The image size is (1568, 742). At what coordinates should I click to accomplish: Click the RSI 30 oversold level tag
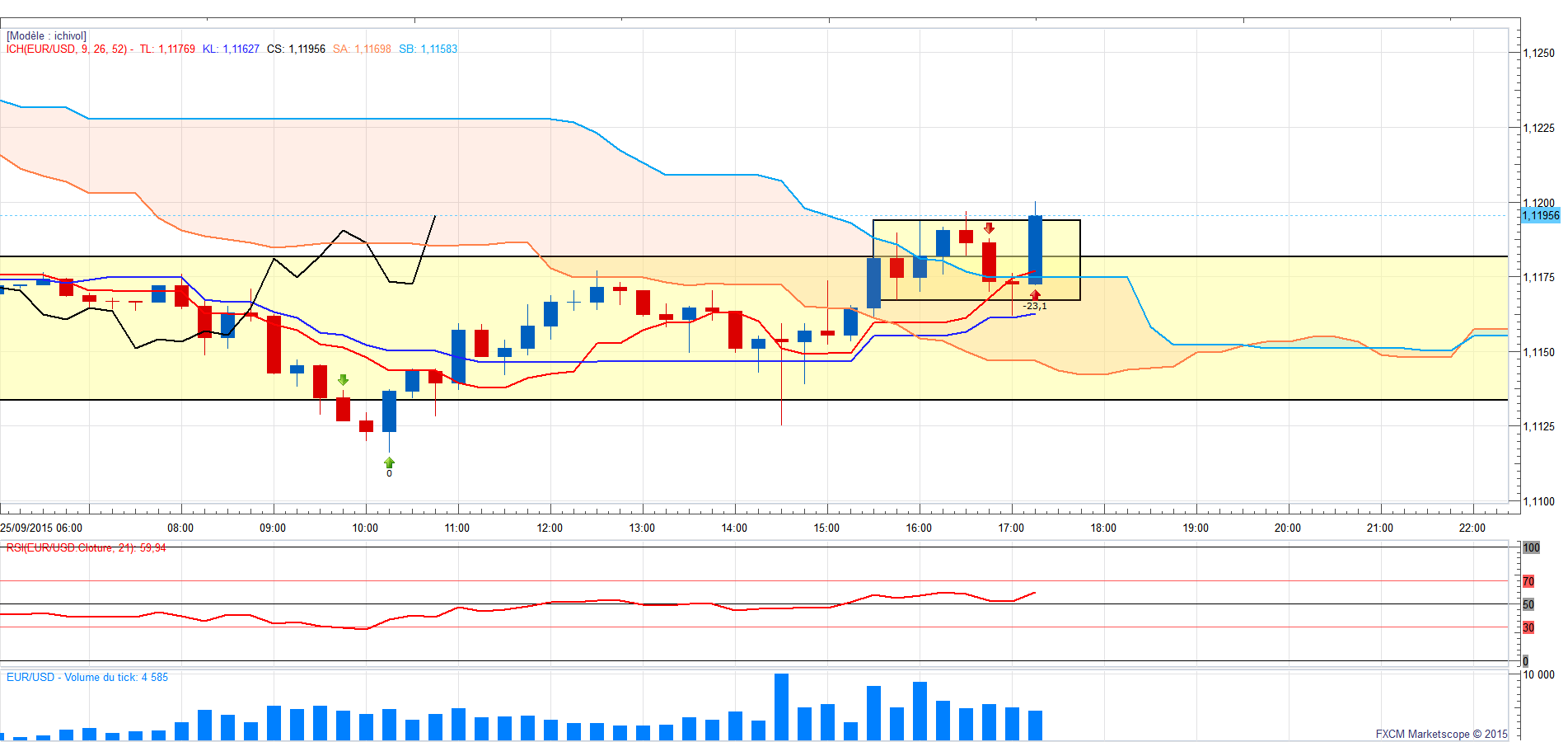pyautogui.click(x=1528, y=627)
